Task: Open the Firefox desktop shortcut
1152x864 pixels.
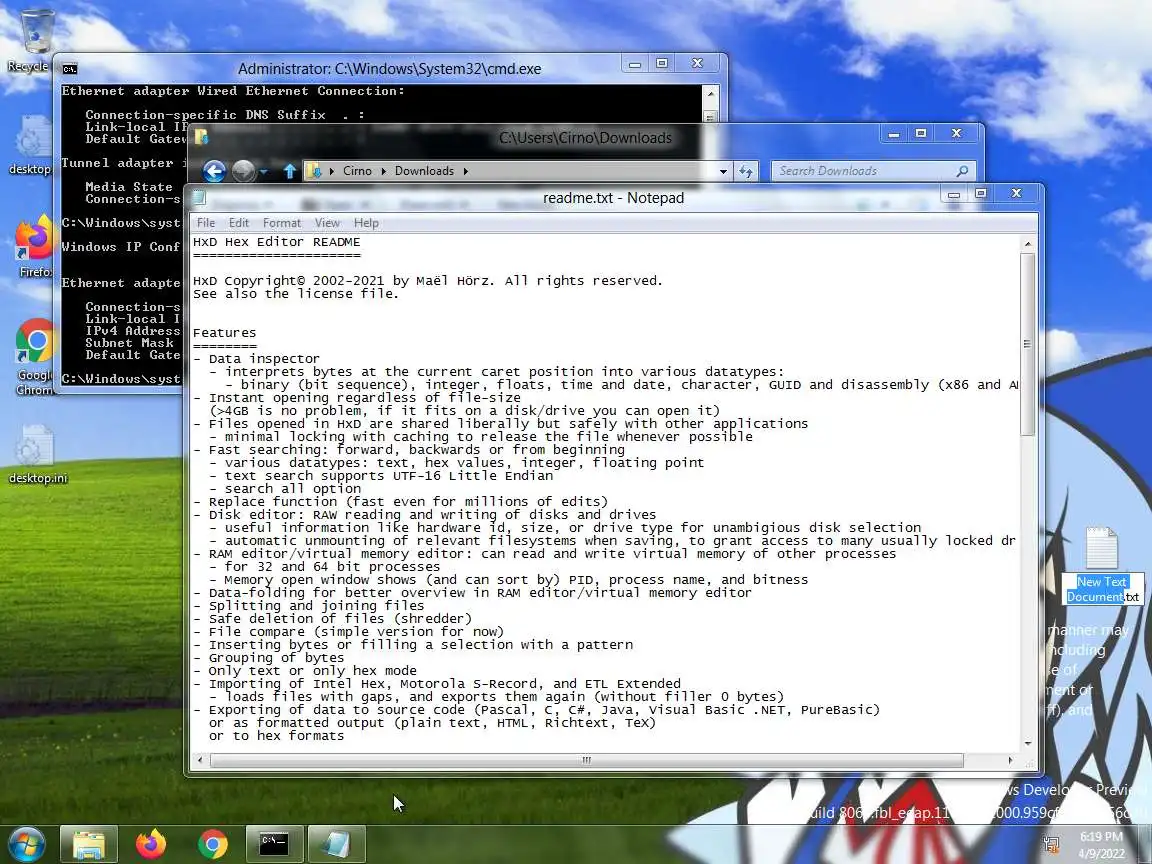Action: coord(35,245)
